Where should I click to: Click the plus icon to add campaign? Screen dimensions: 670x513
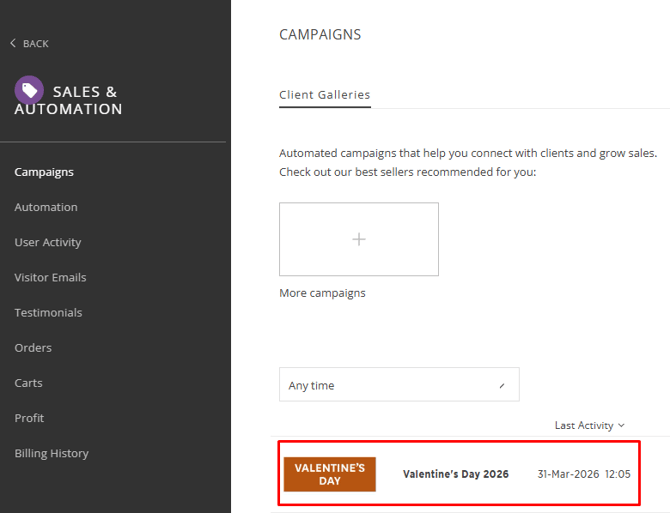pos(359,239)
